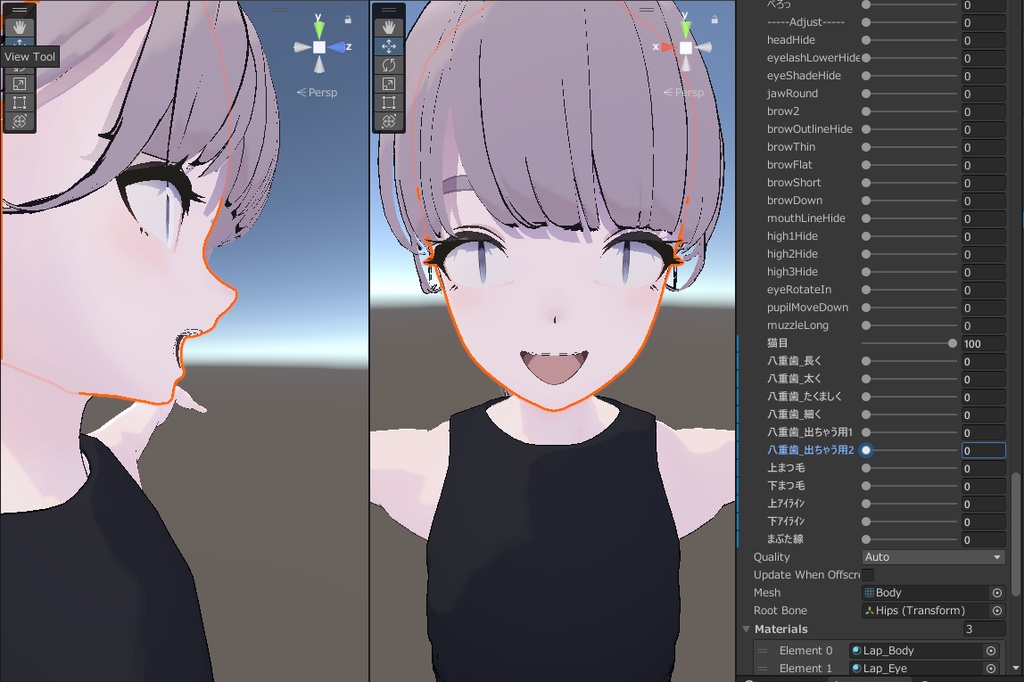This screenshot has width=1024, height=682.
Task: Toggle Persp projection in right scene view
Action: click(684, 93)
